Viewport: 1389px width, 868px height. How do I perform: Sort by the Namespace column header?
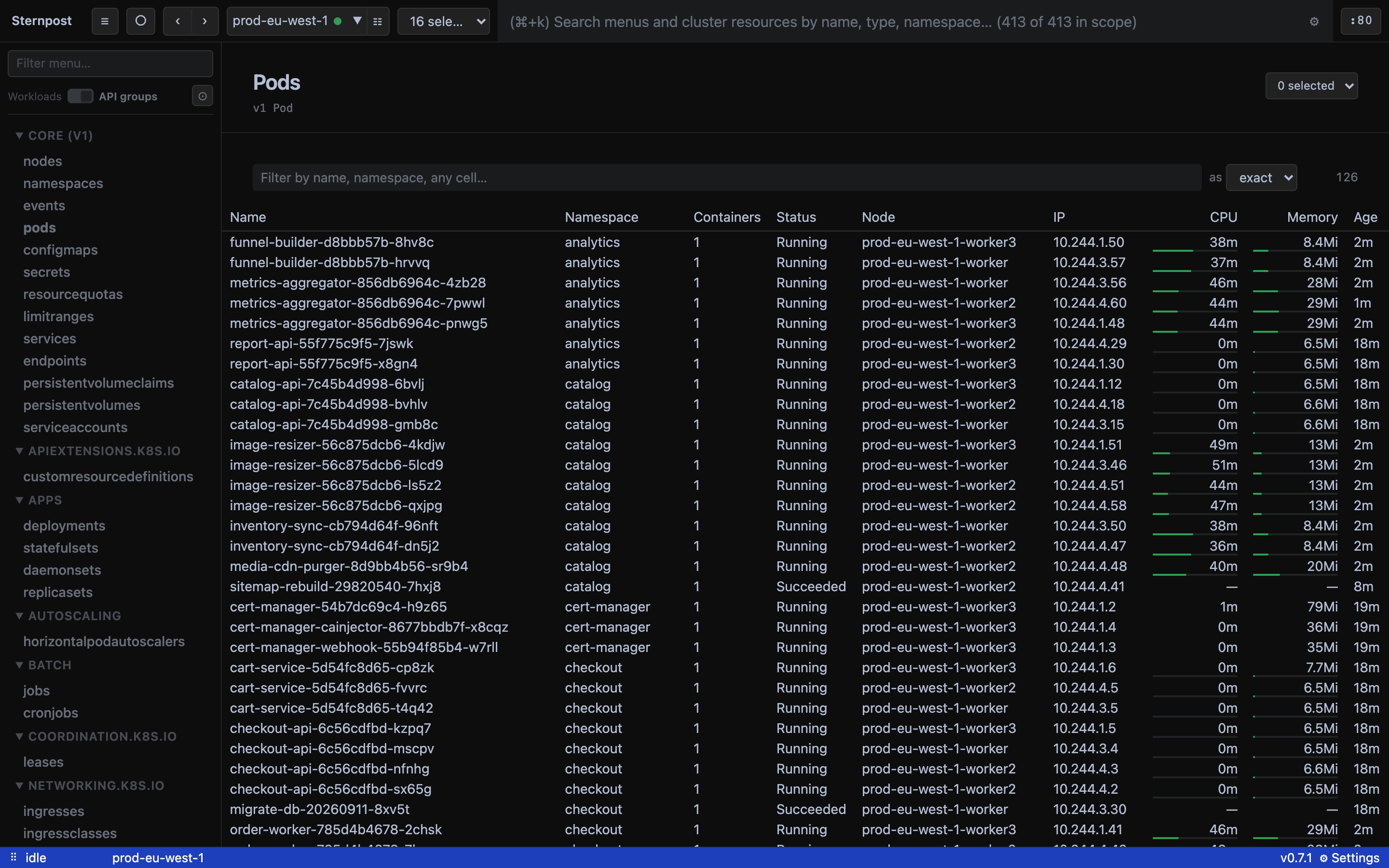coord(601,217)
